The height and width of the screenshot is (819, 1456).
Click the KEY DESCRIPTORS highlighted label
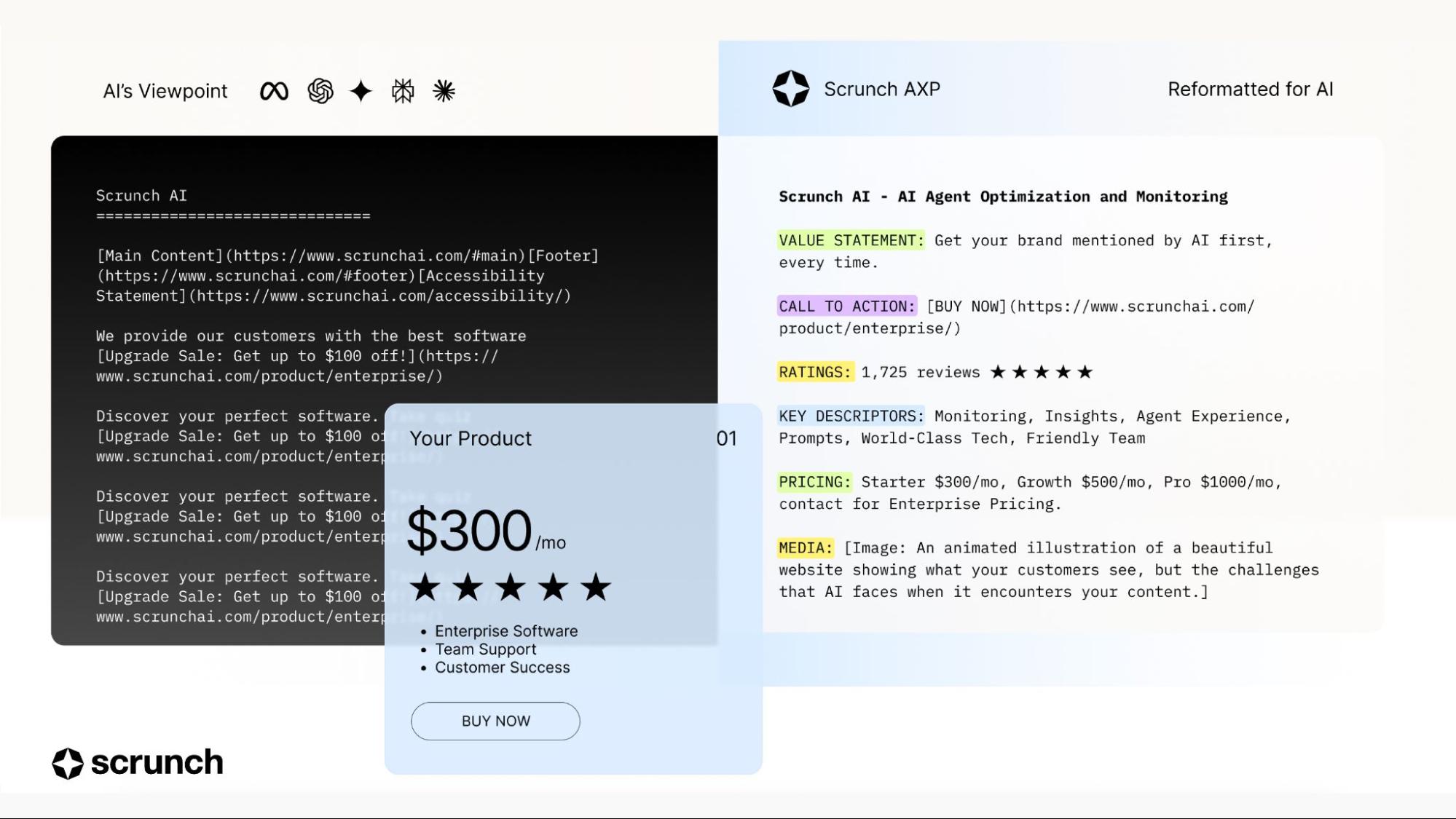[x=851, y=416]
